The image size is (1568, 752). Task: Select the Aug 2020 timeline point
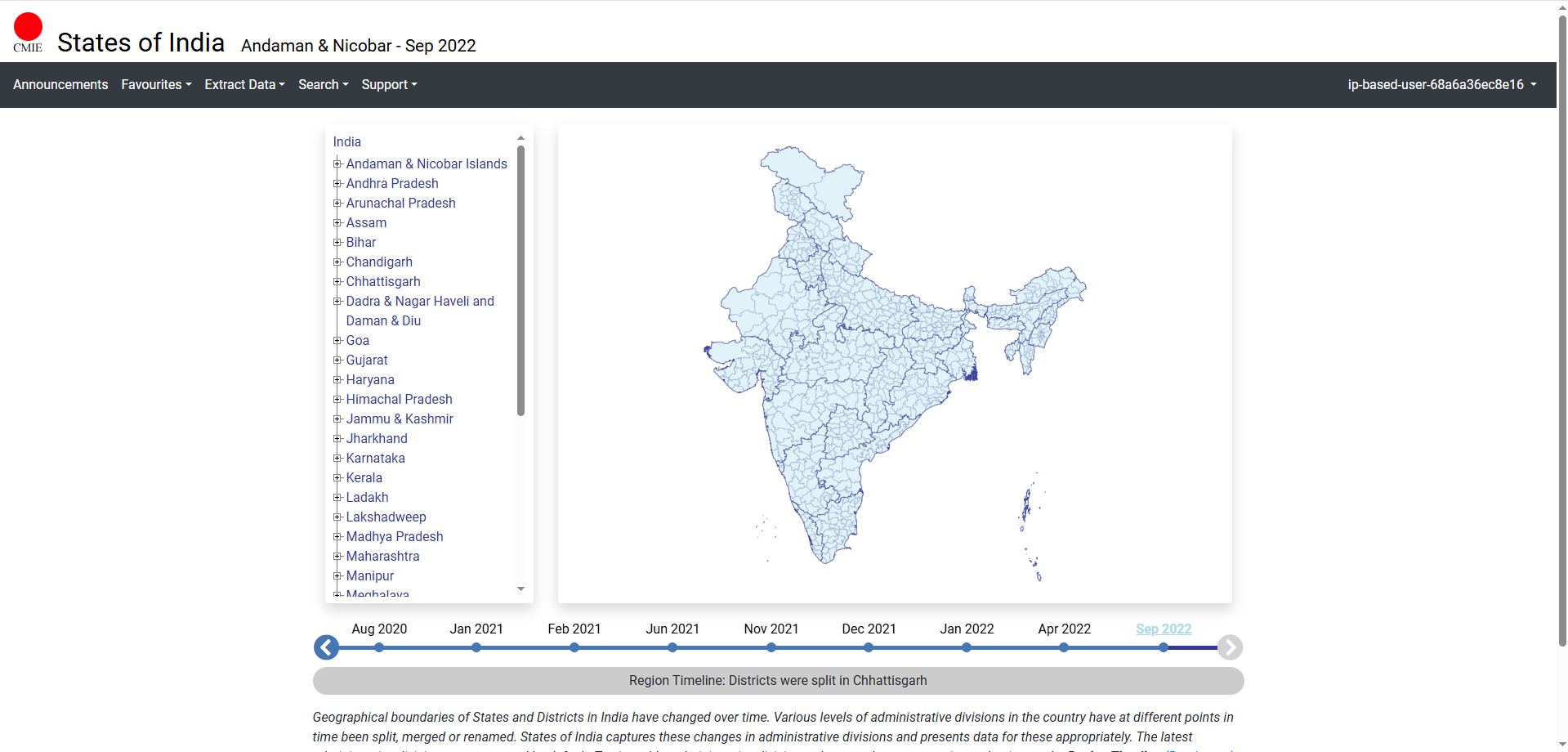click(379, 647)
